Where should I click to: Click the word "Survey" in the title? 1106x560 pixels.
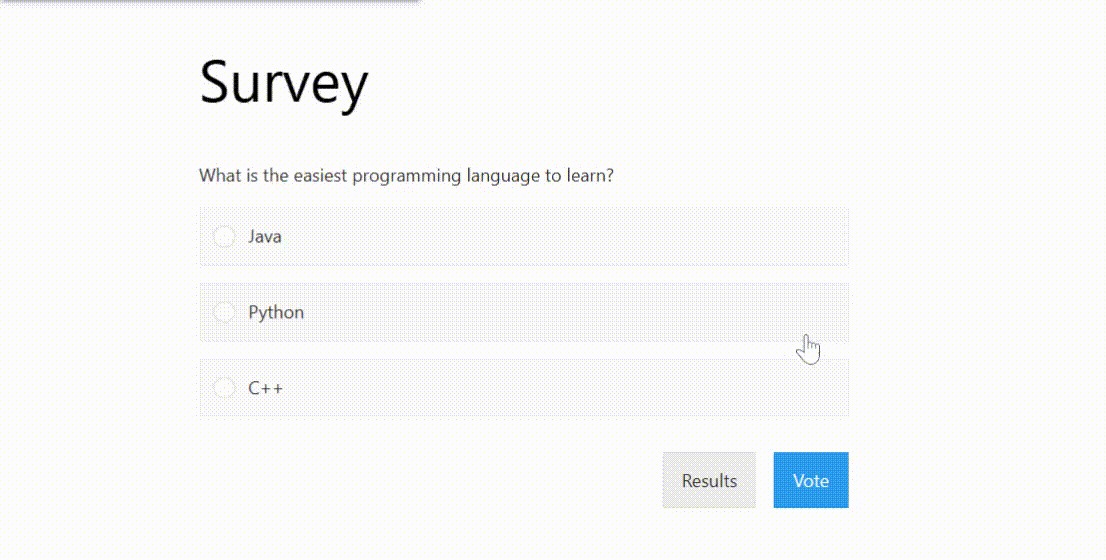[x=284, y=82]
